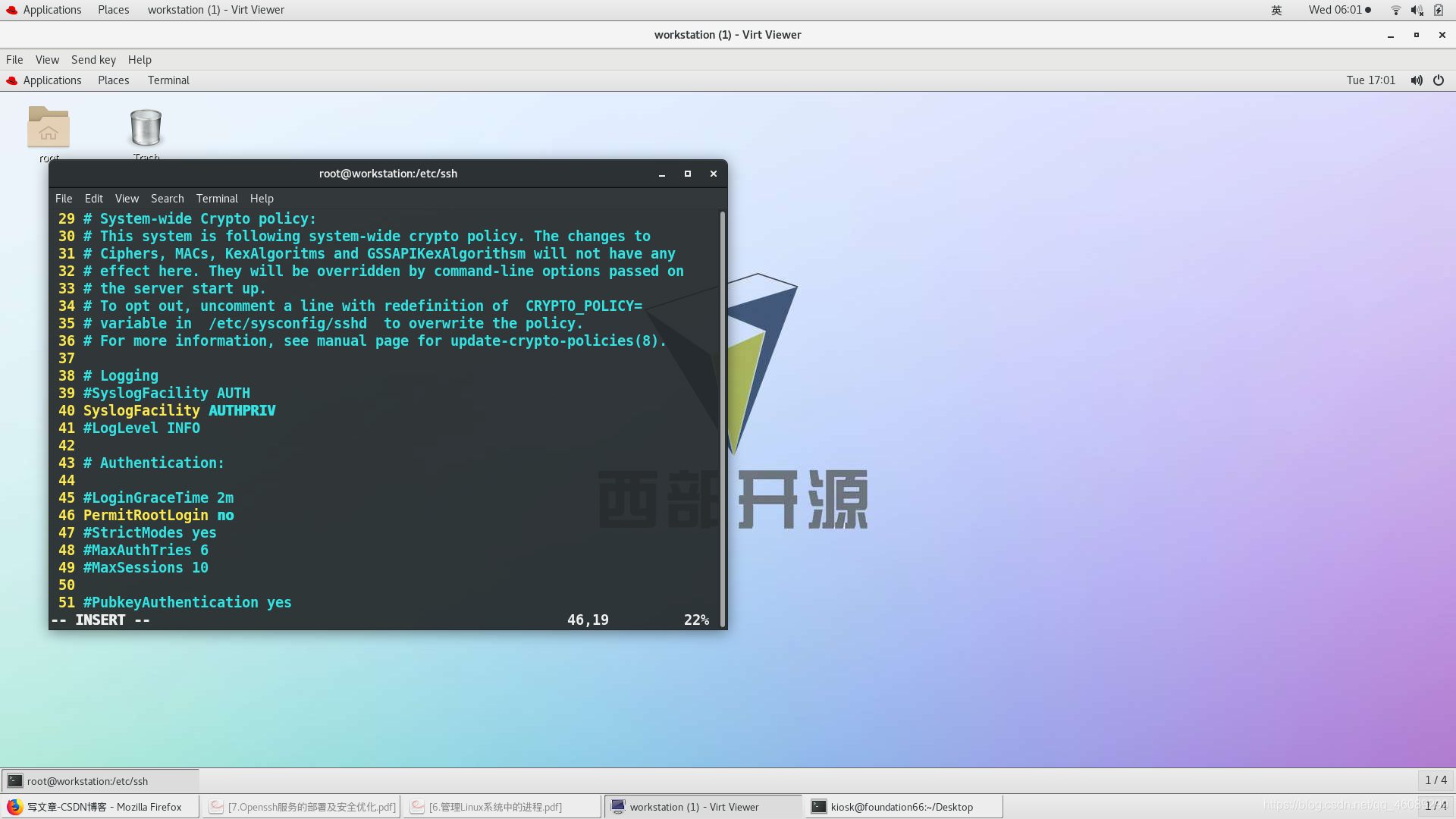The width and height of the screenshot is (1456, 819).
Task: Open File menu in terminal
Action: (62, 198)
